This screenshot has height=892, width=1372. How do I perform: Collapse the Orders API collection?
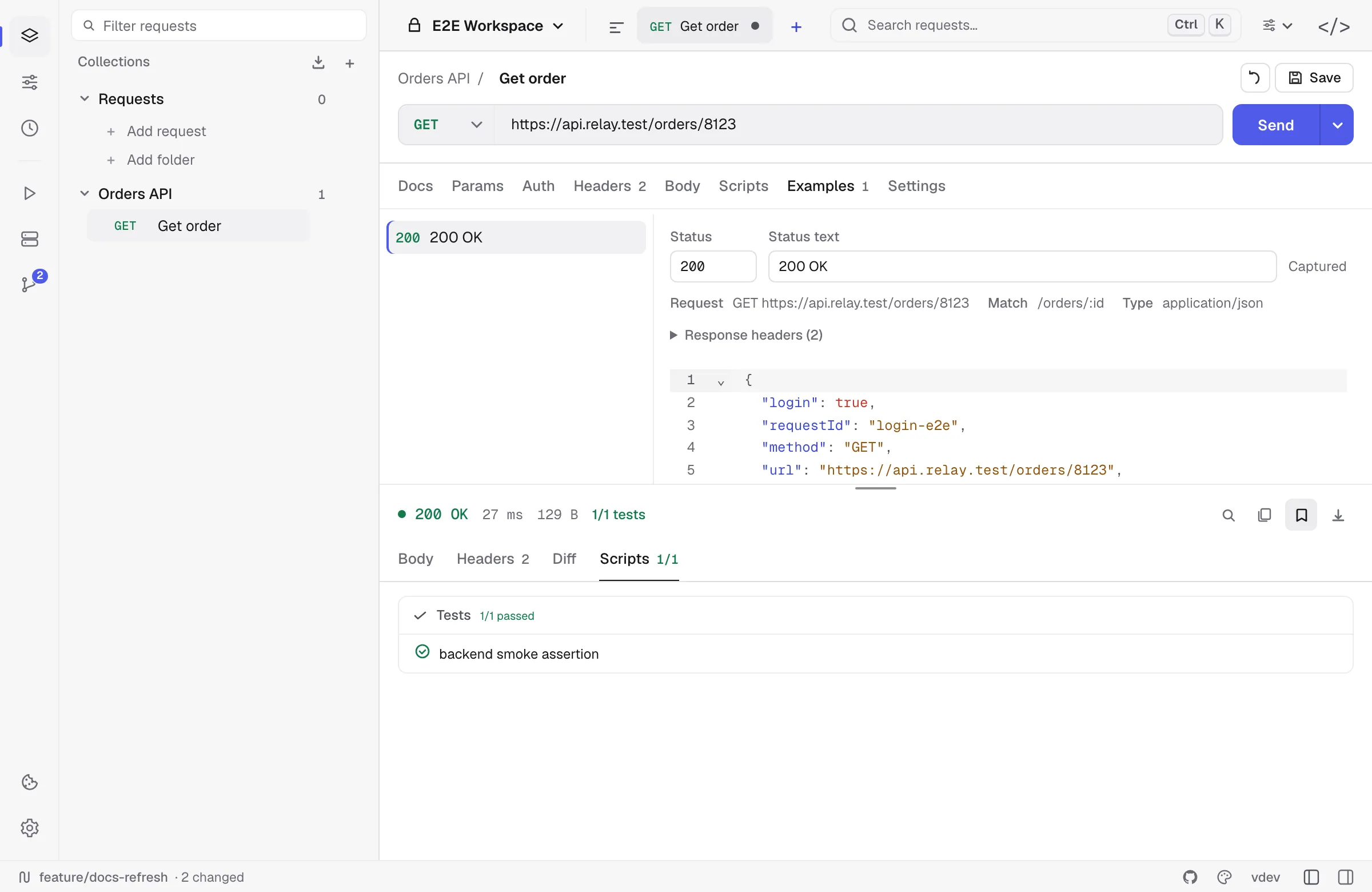point(84,193)
